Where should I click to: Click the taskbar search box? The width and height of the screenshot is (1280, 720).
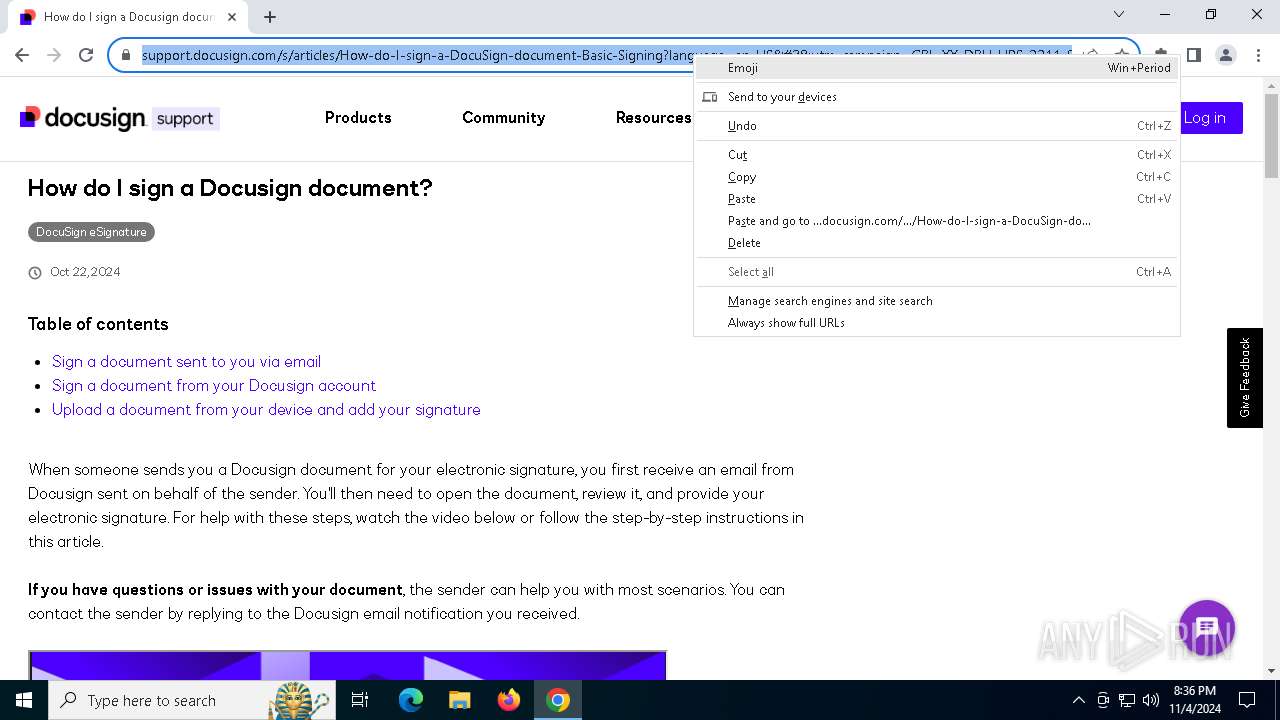[193, 700]
